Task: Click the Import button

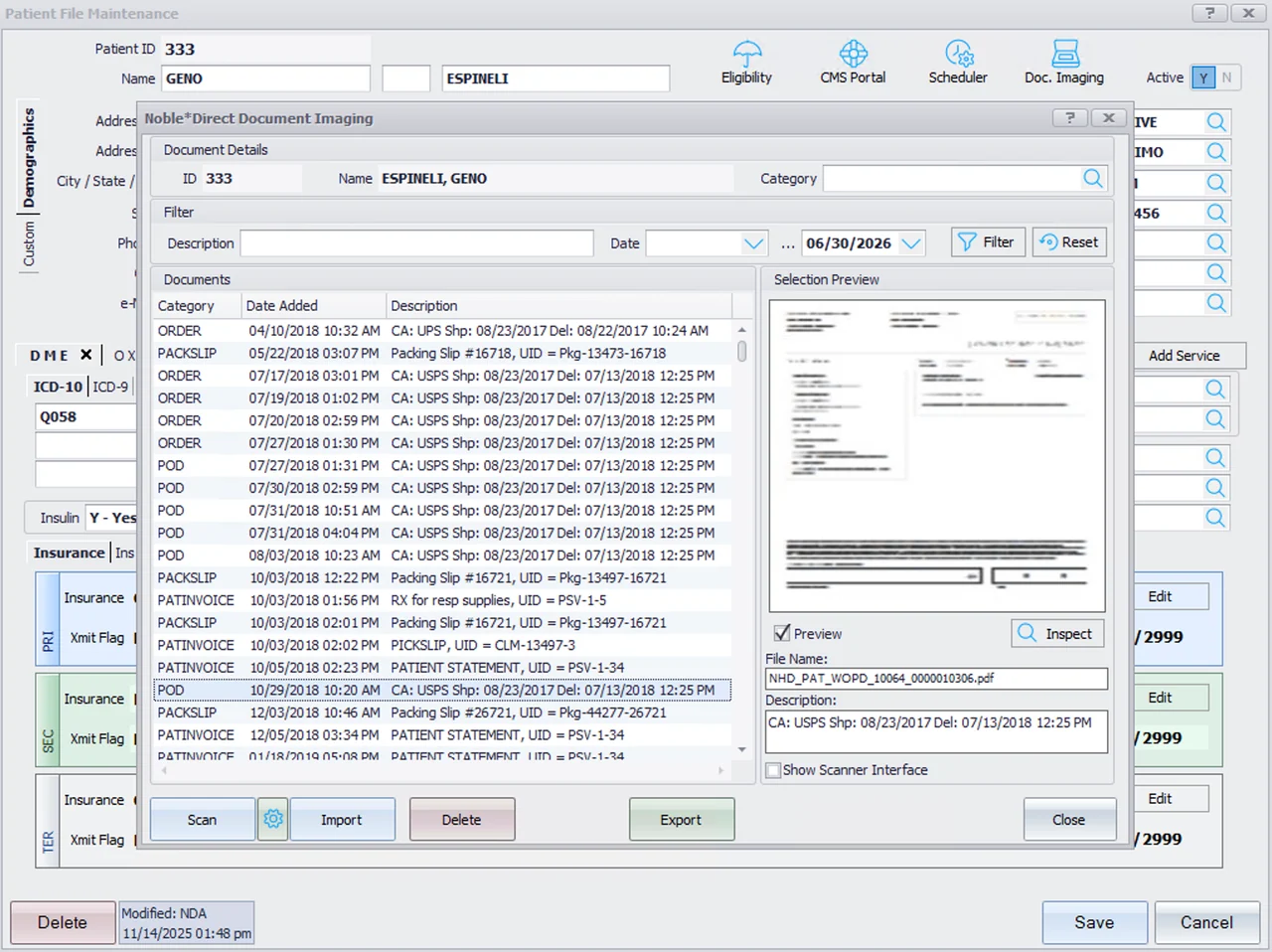Action: 342,819
